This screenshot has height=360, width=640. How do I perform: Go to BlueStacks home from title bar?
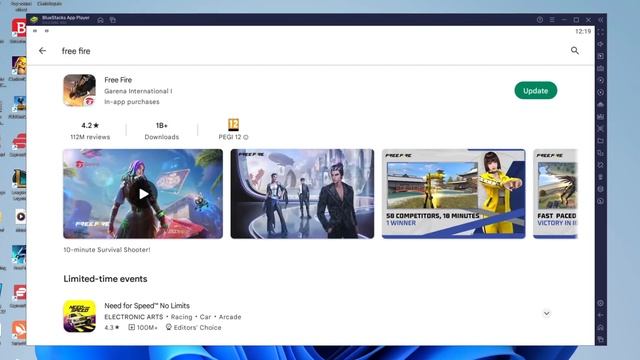100,20
